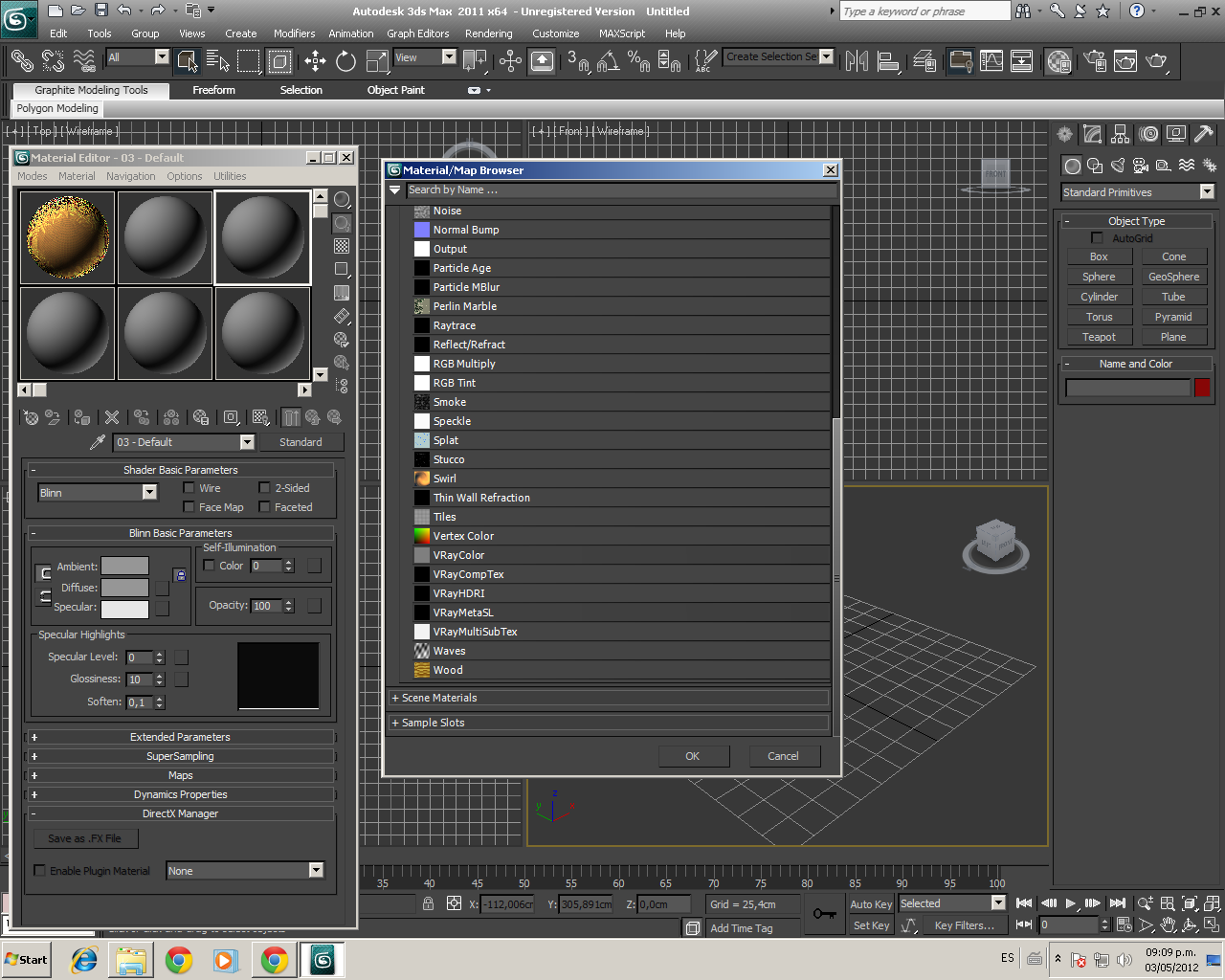
Task: Tick the AutoGrid checkbox
Action: point(1098,238)
